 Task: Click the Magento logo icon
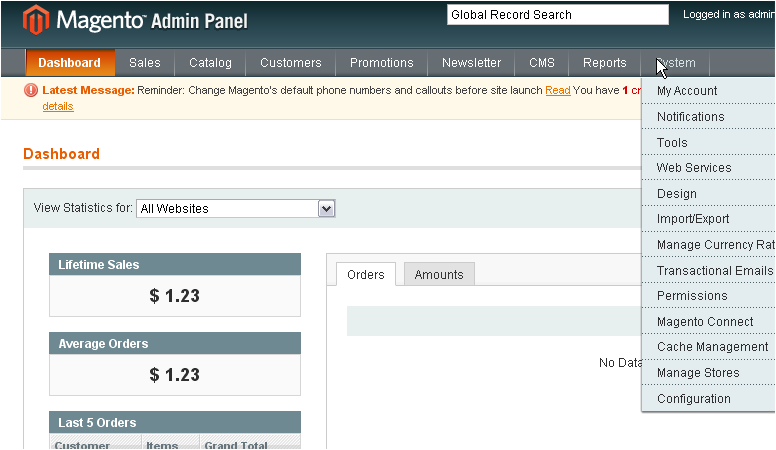pos(36,19)
